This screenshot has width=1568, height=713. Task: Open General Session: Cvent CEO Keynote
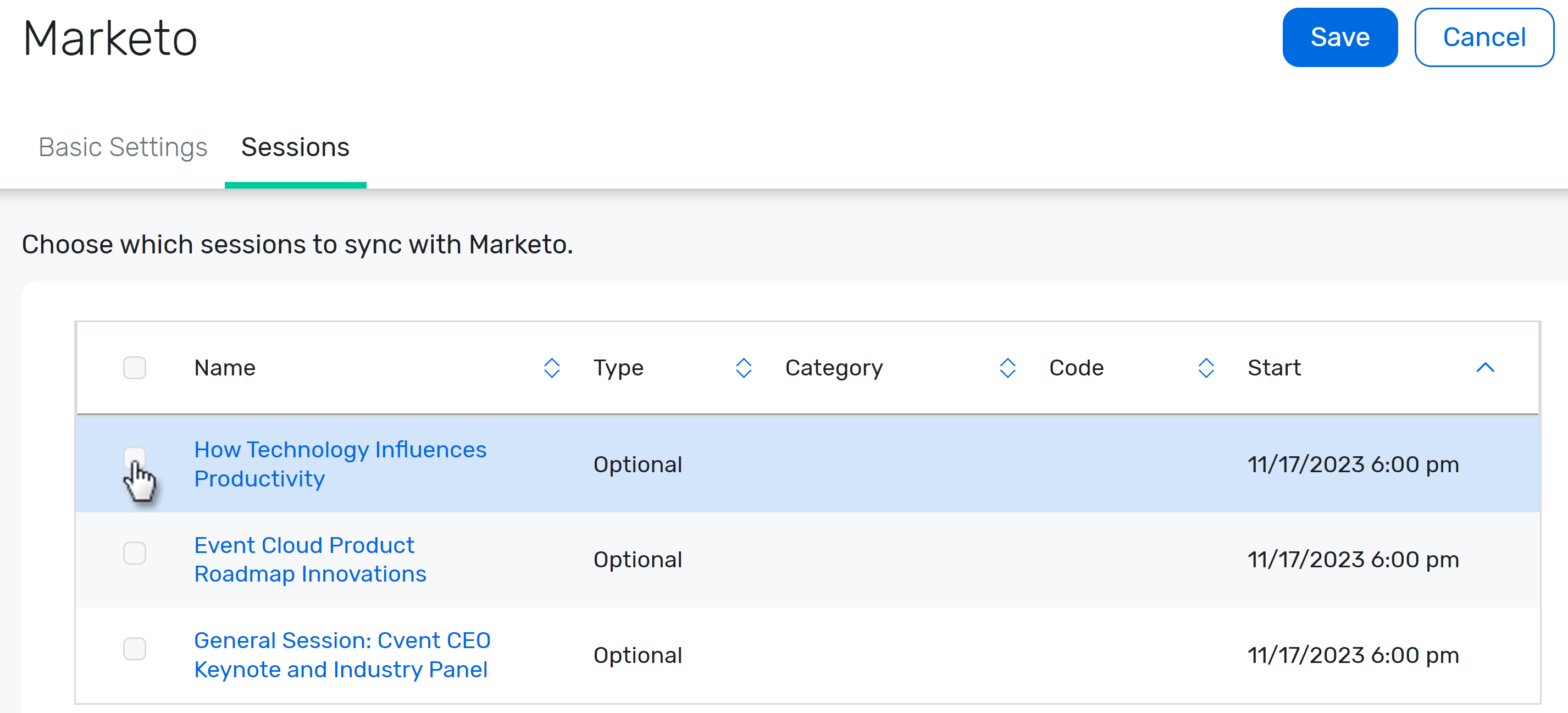pyautogui.click(x=343, y=655)
